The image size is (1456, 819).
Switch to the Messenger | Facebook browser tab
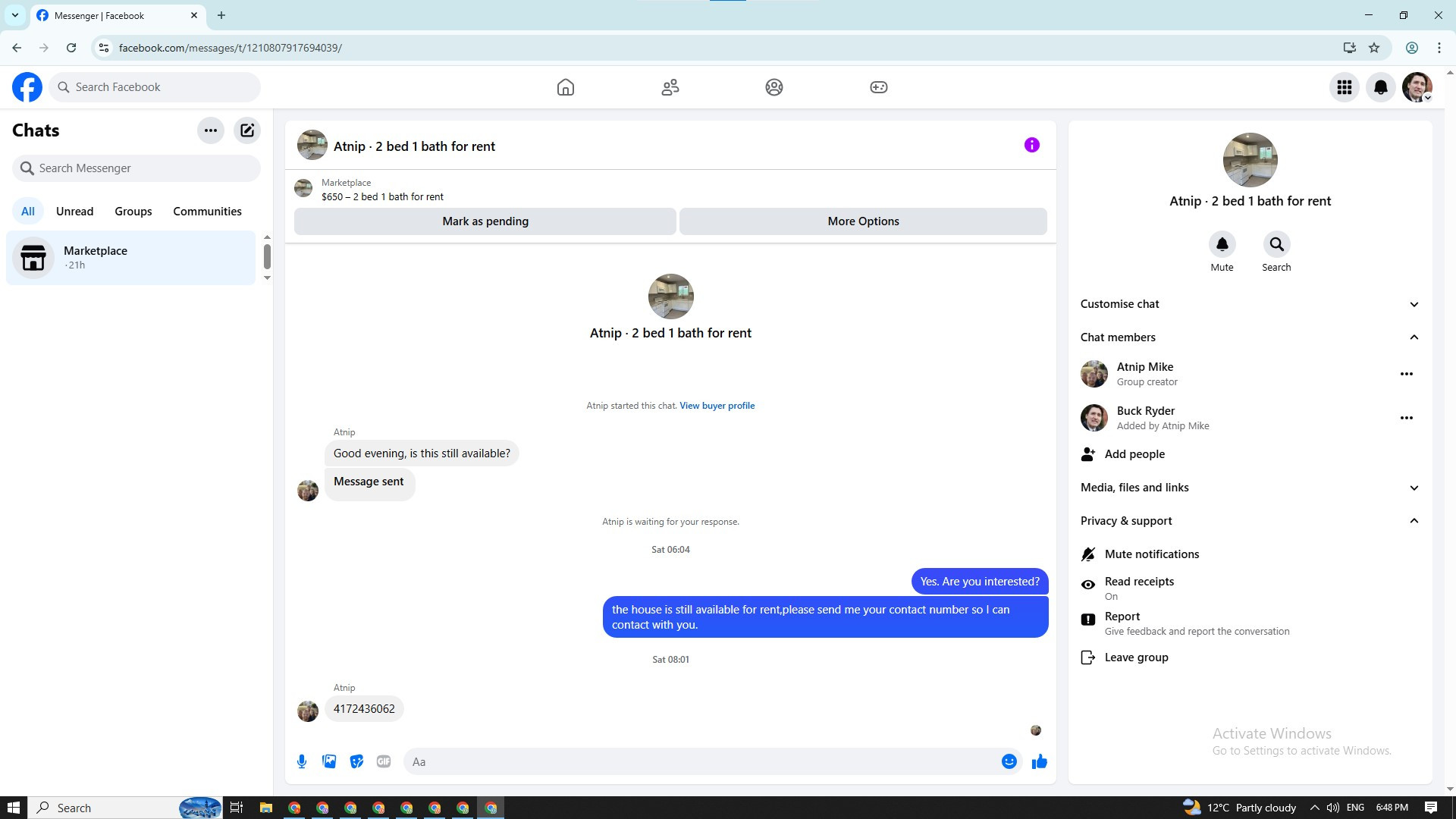click(x=118, y=15)
